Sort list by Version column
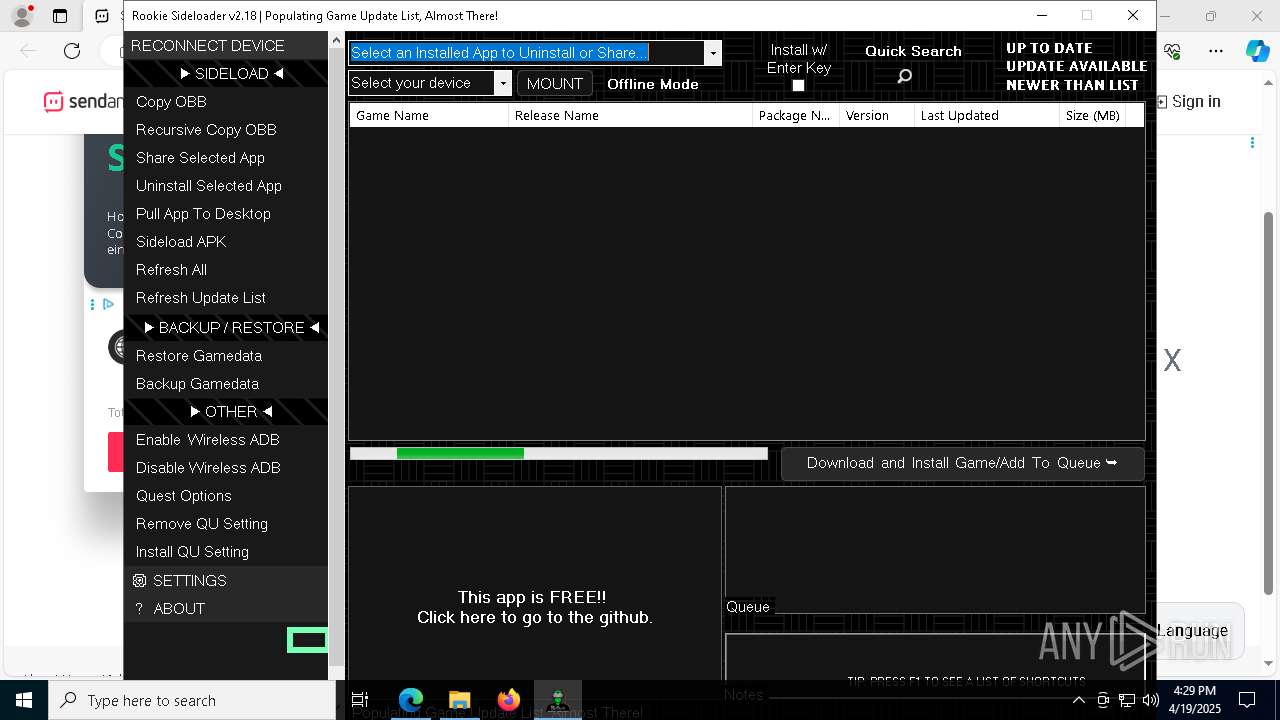 877,115
